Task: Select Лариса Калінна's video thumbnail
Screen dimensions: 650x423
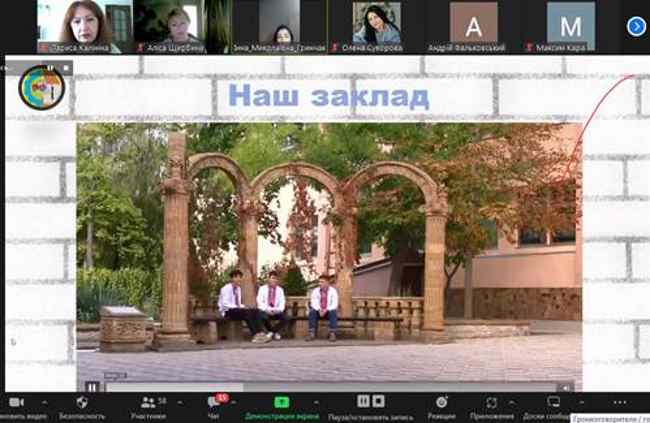Action: point(85,26)
